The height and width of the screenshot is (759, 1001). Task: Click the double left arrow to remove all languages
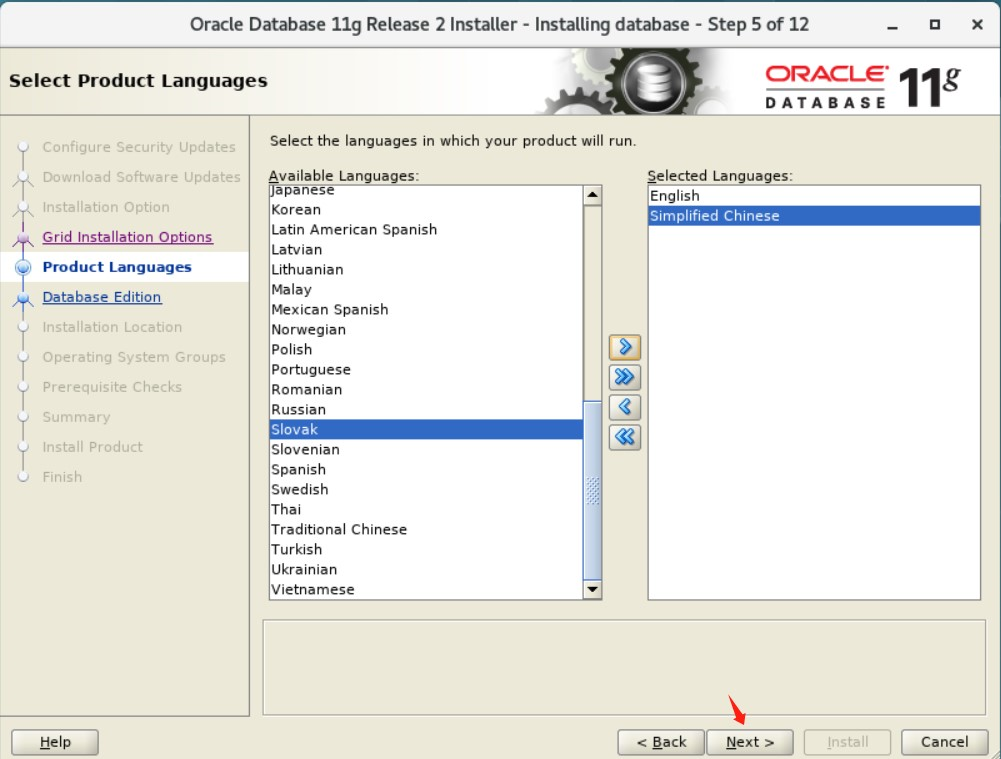click(x=623, y=437)
